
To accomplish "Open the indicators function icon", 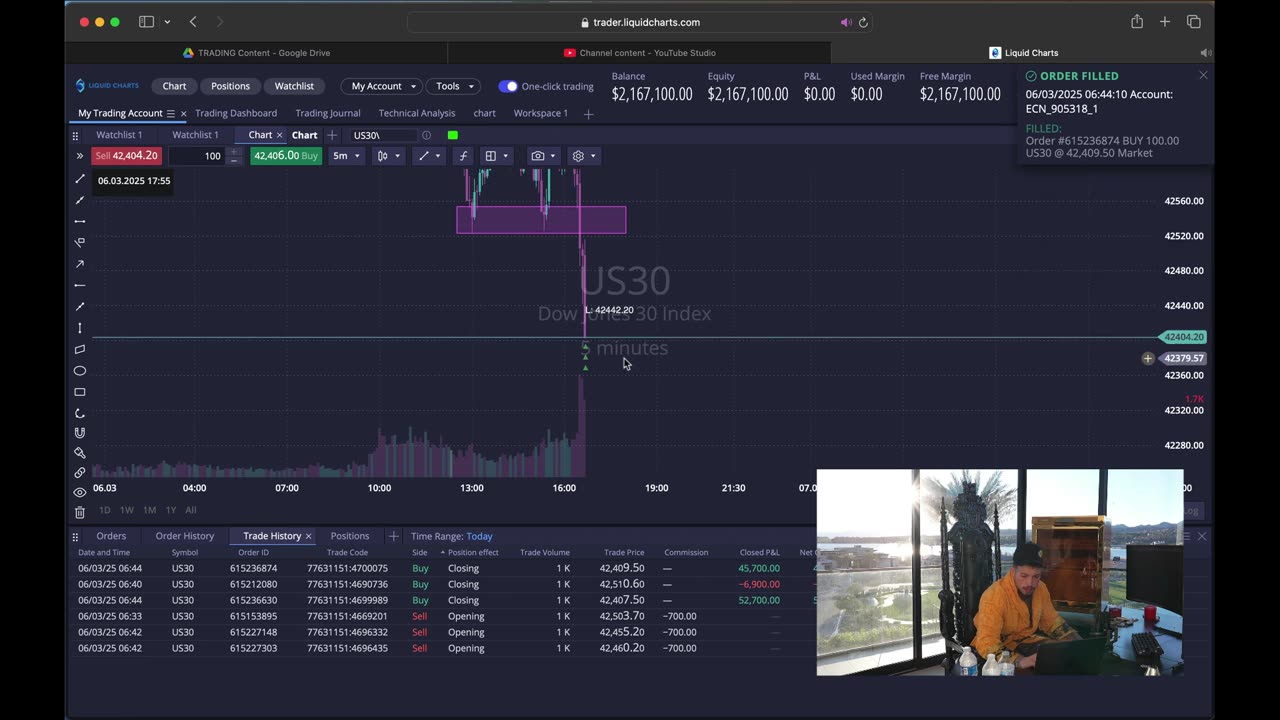I will [463, 156].
